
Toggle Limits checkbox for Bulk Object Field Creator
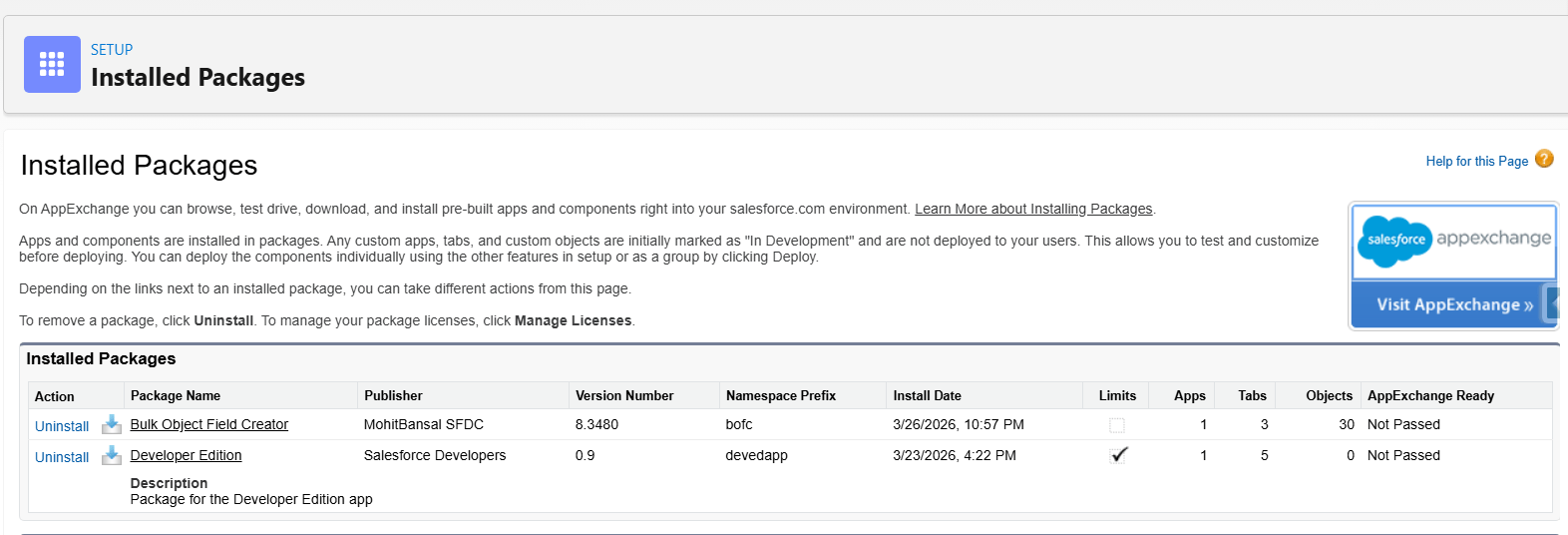pyautogui.click(x=1117, y=425)
